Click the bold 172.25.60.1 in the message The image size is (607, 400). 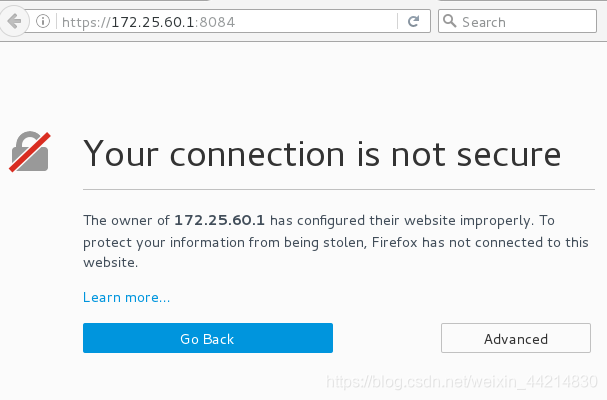(219, 220)
